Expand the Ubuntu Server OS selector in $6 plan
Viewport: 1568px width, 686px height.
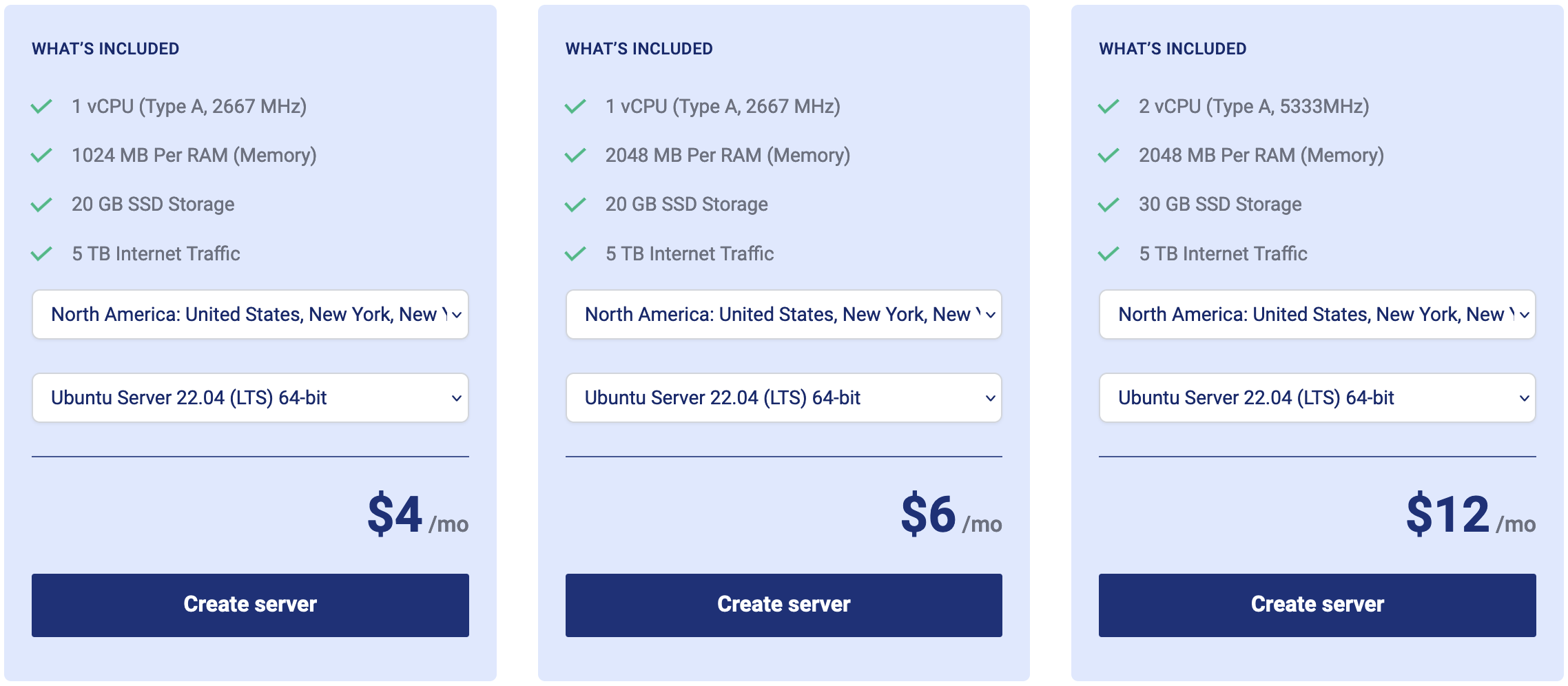[784, 398]
